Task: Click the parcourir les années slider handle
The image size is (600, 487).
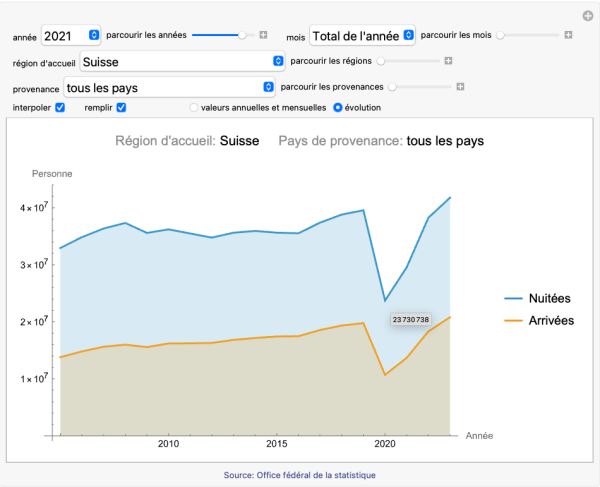Action: (241, 35)
